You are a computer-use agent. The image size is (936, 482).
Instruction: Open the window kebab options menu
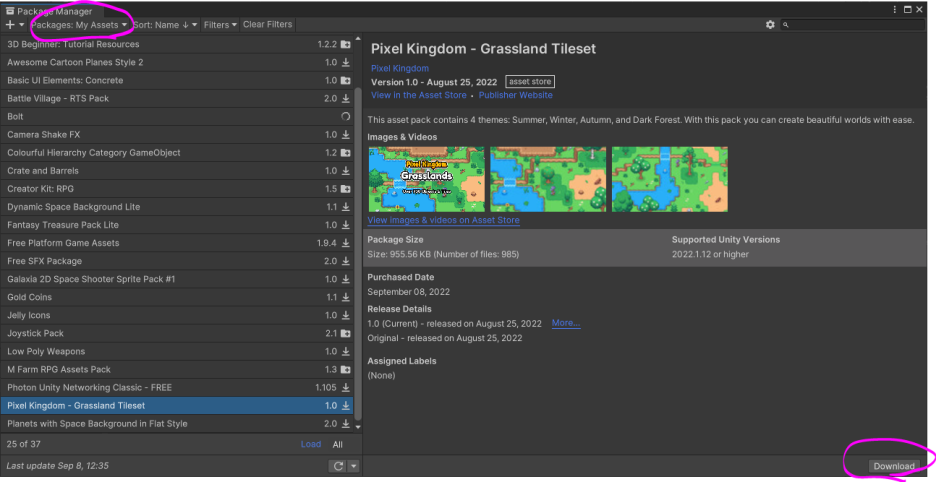click(895, 10)
